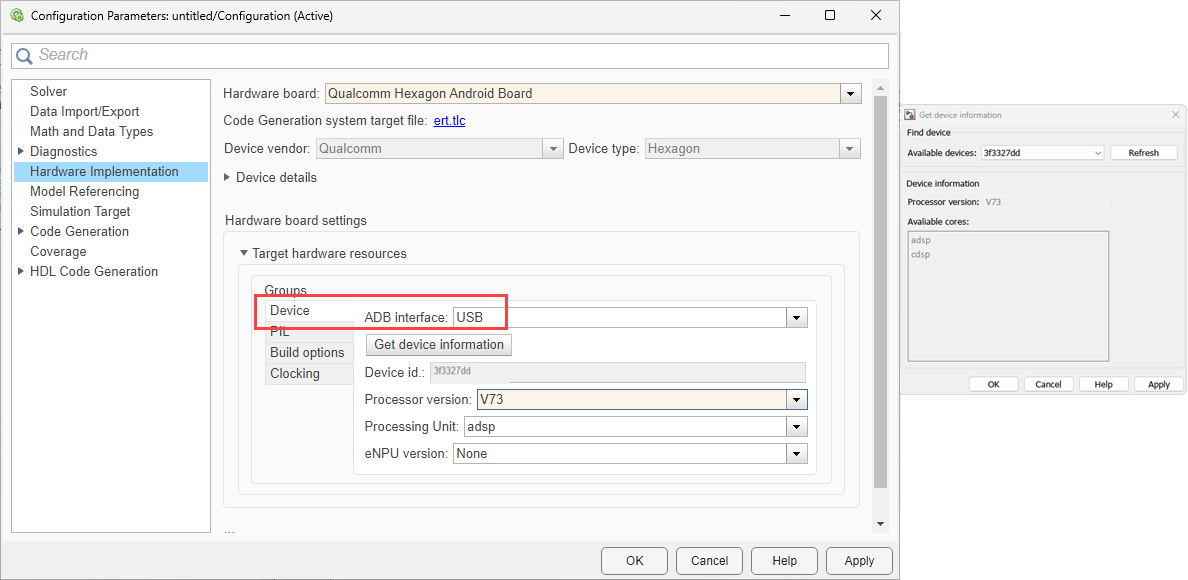Select Solver in the left tree
Screen dimensions: 1188x580
pyautogui.click(x=49, y=91)
